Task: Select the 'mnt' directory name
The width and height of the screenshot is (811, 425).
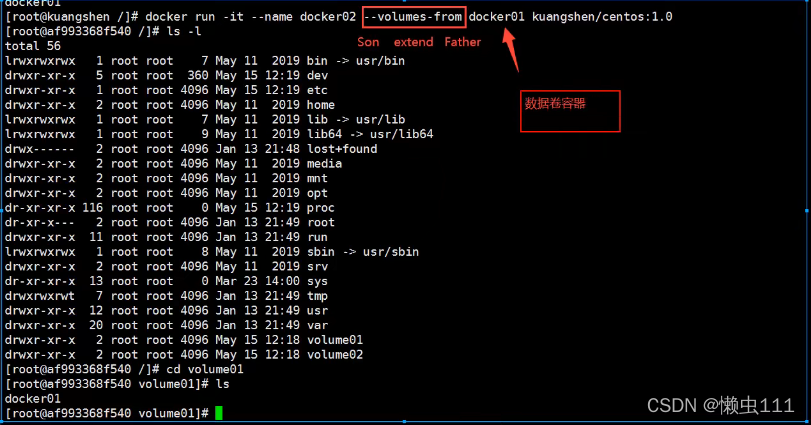Action: (x=317, y=178)
